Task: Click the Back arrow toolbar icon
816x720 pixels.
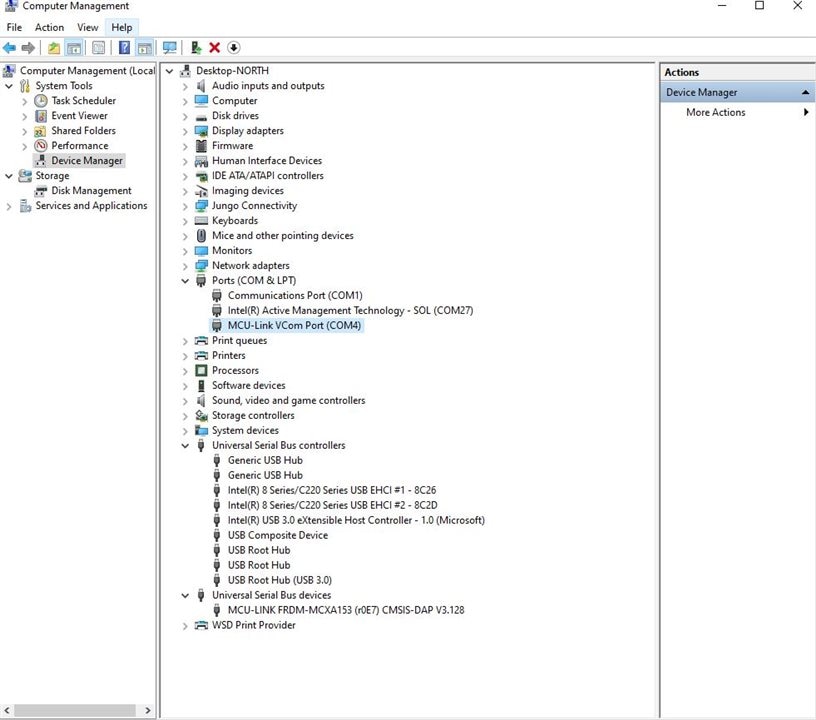Action: click(9, 48)
